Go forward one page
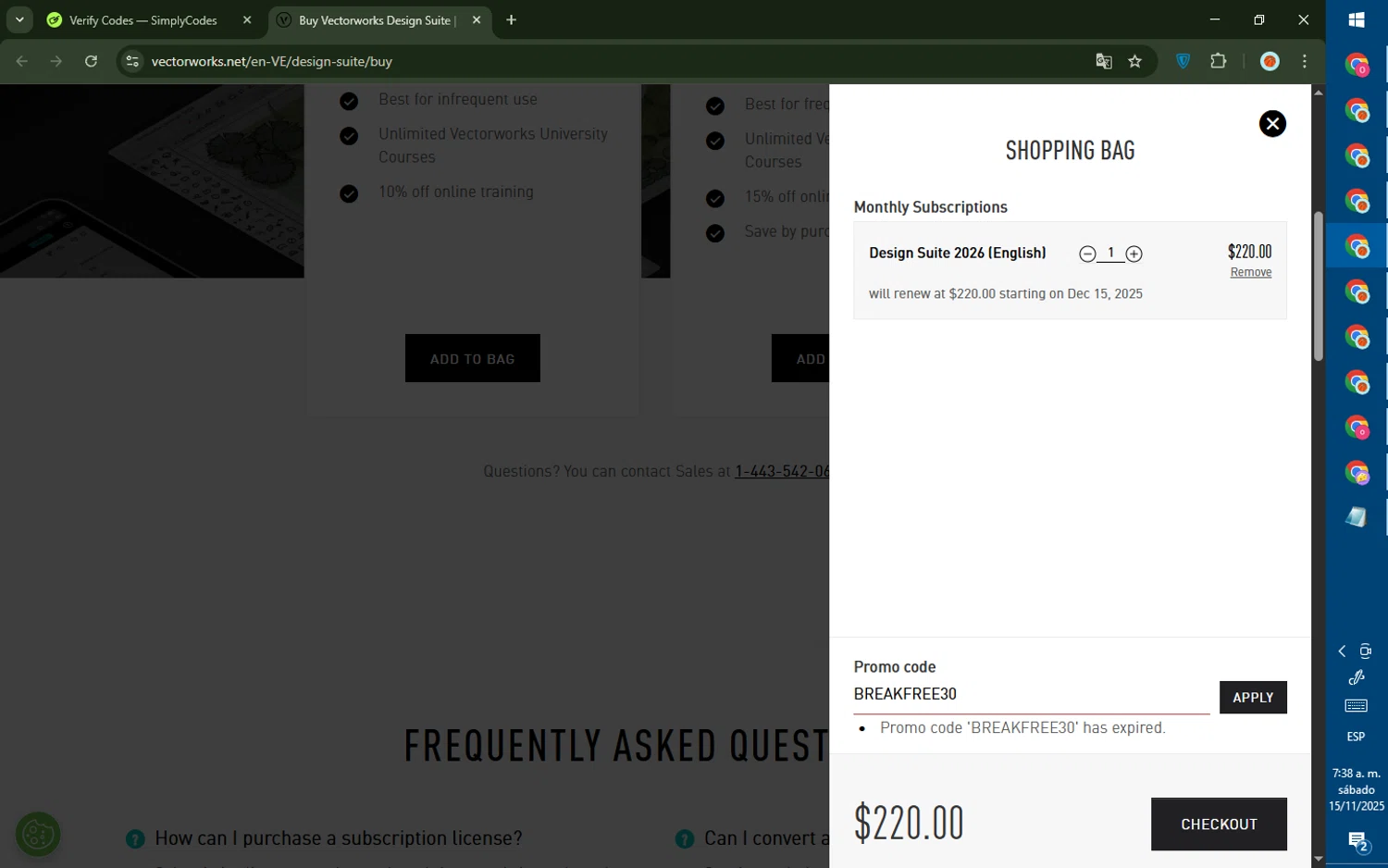The image size is (1388, 868). point(56,61)
